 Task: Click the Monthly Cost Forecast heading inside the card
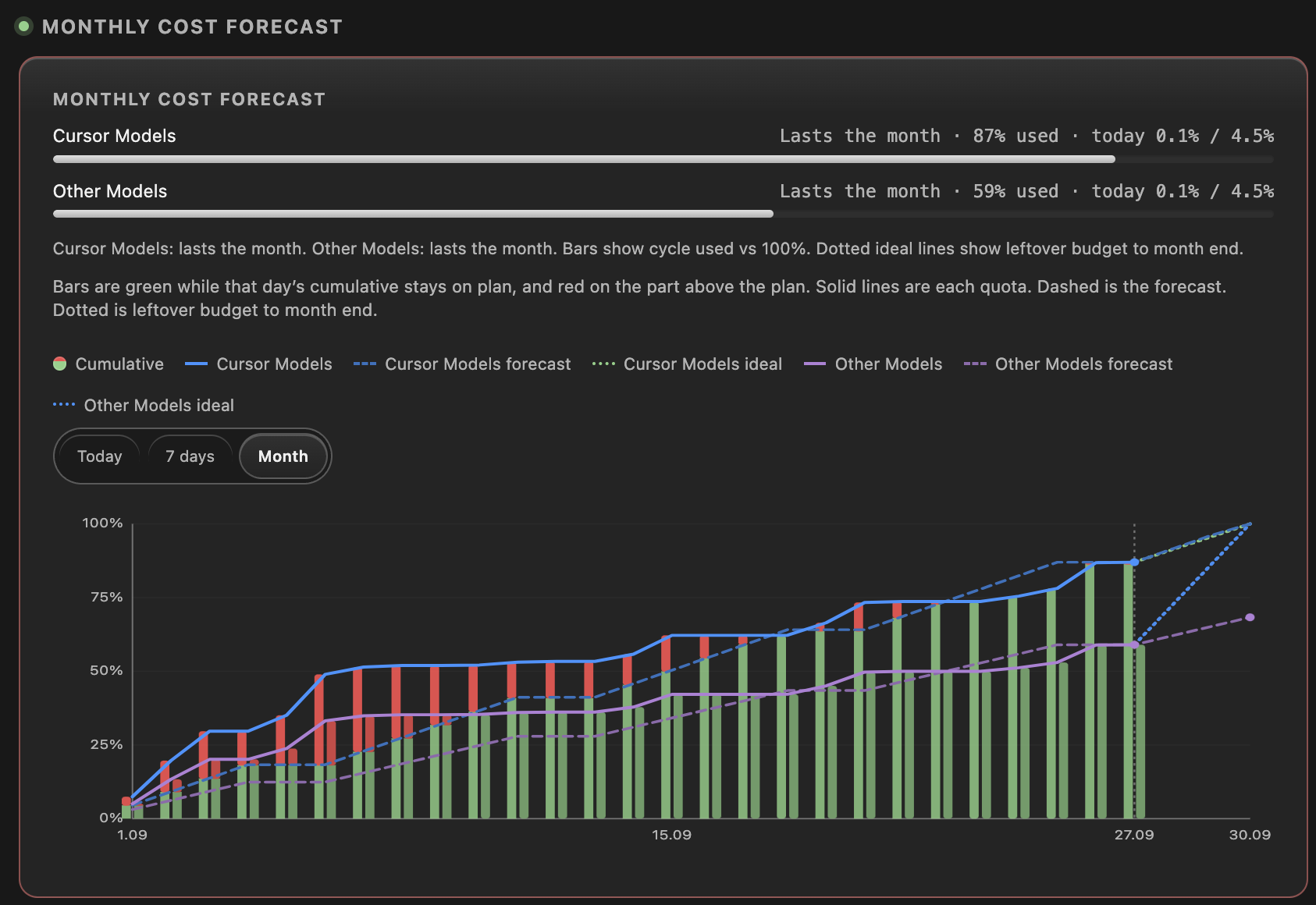[189, 99]
